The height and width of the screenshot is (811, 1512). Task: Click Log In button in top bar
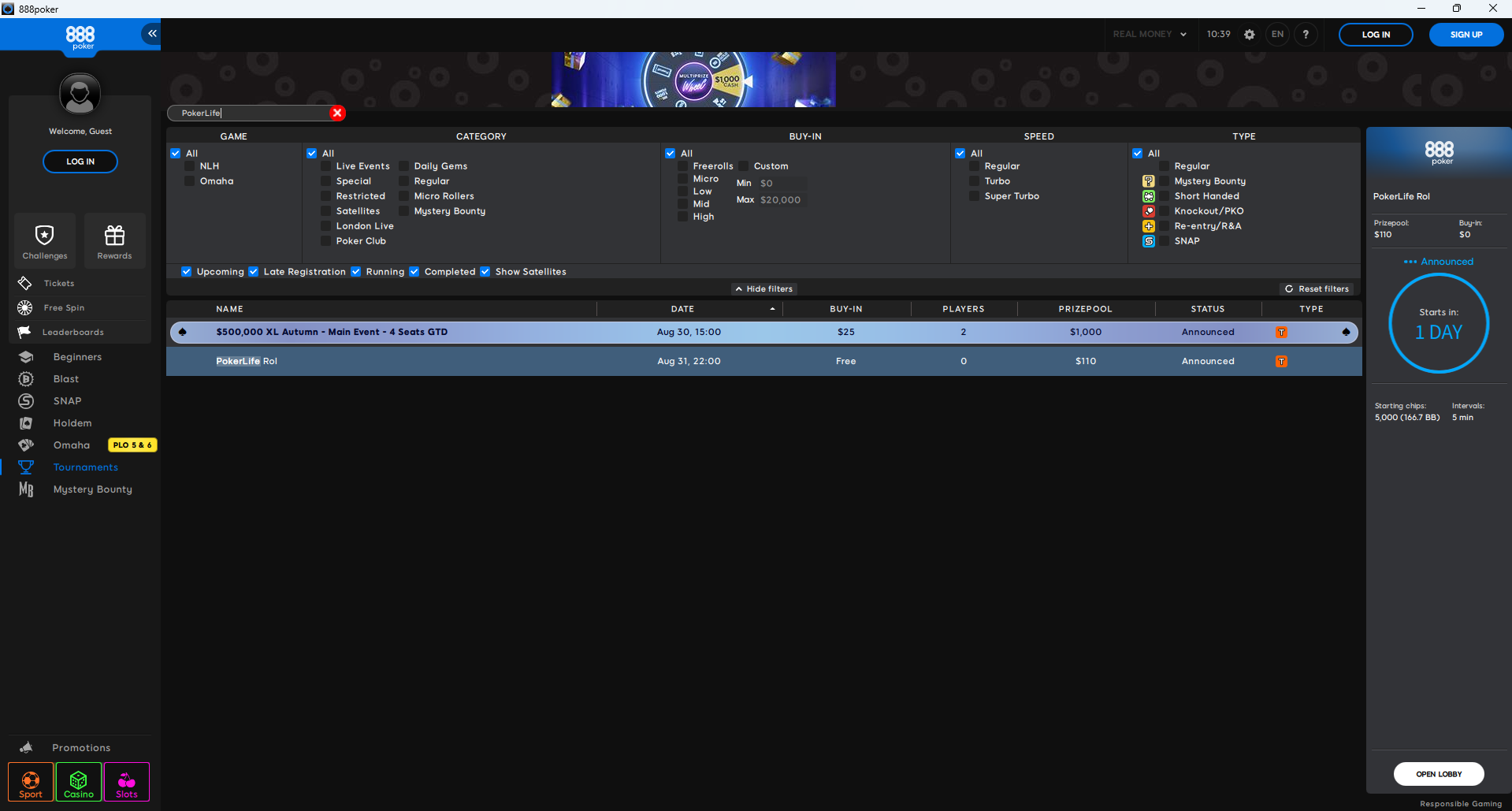coord(1376,35)
